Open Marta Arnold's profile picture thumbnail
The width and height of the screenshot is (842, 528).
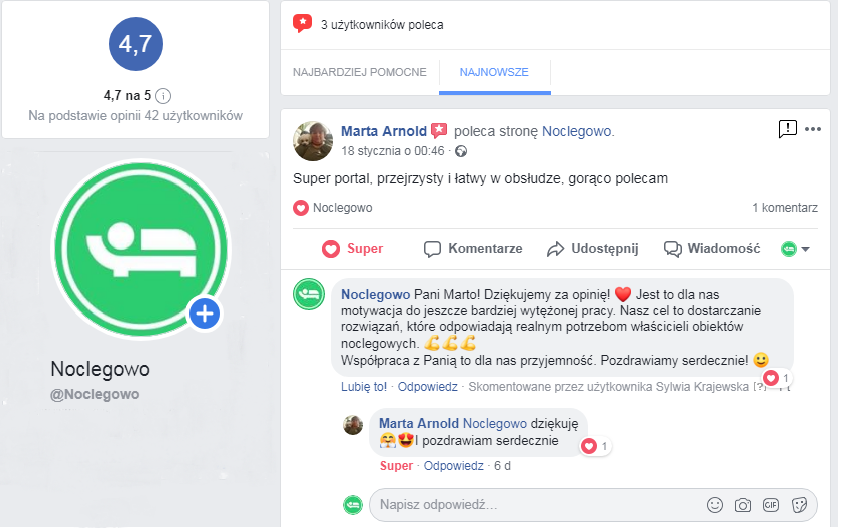click(313, 141)
